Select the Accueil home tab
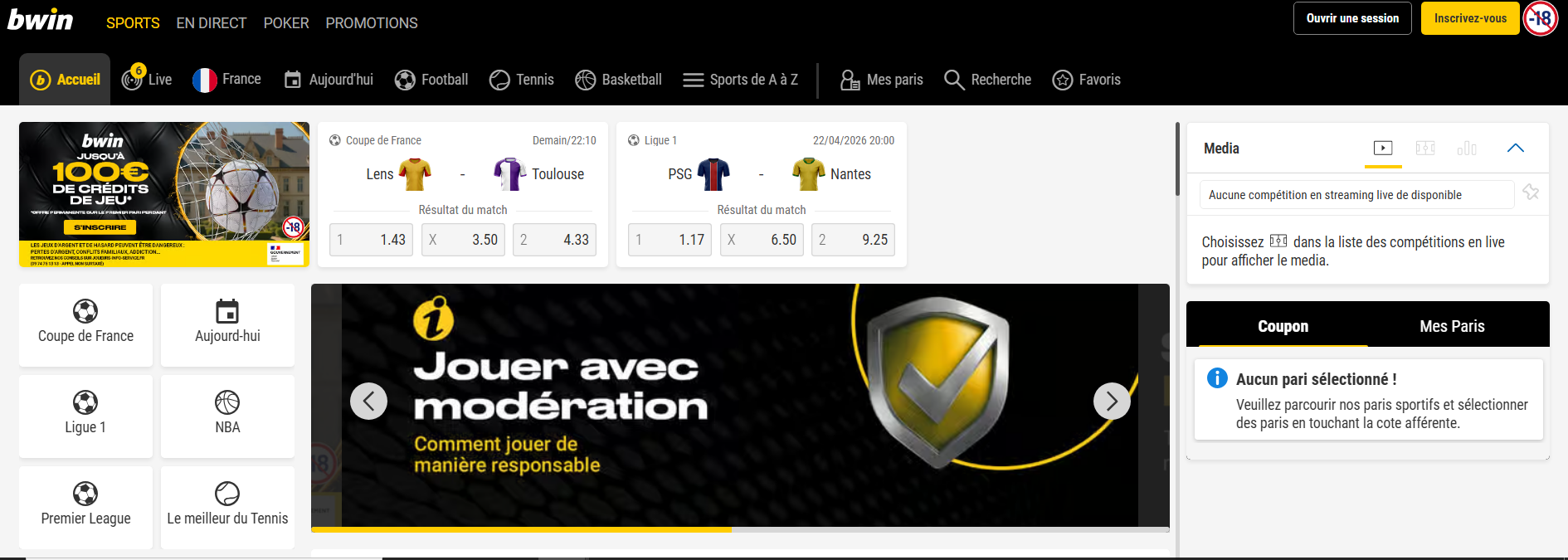The image size is (1568, 560). click(65, 80)
